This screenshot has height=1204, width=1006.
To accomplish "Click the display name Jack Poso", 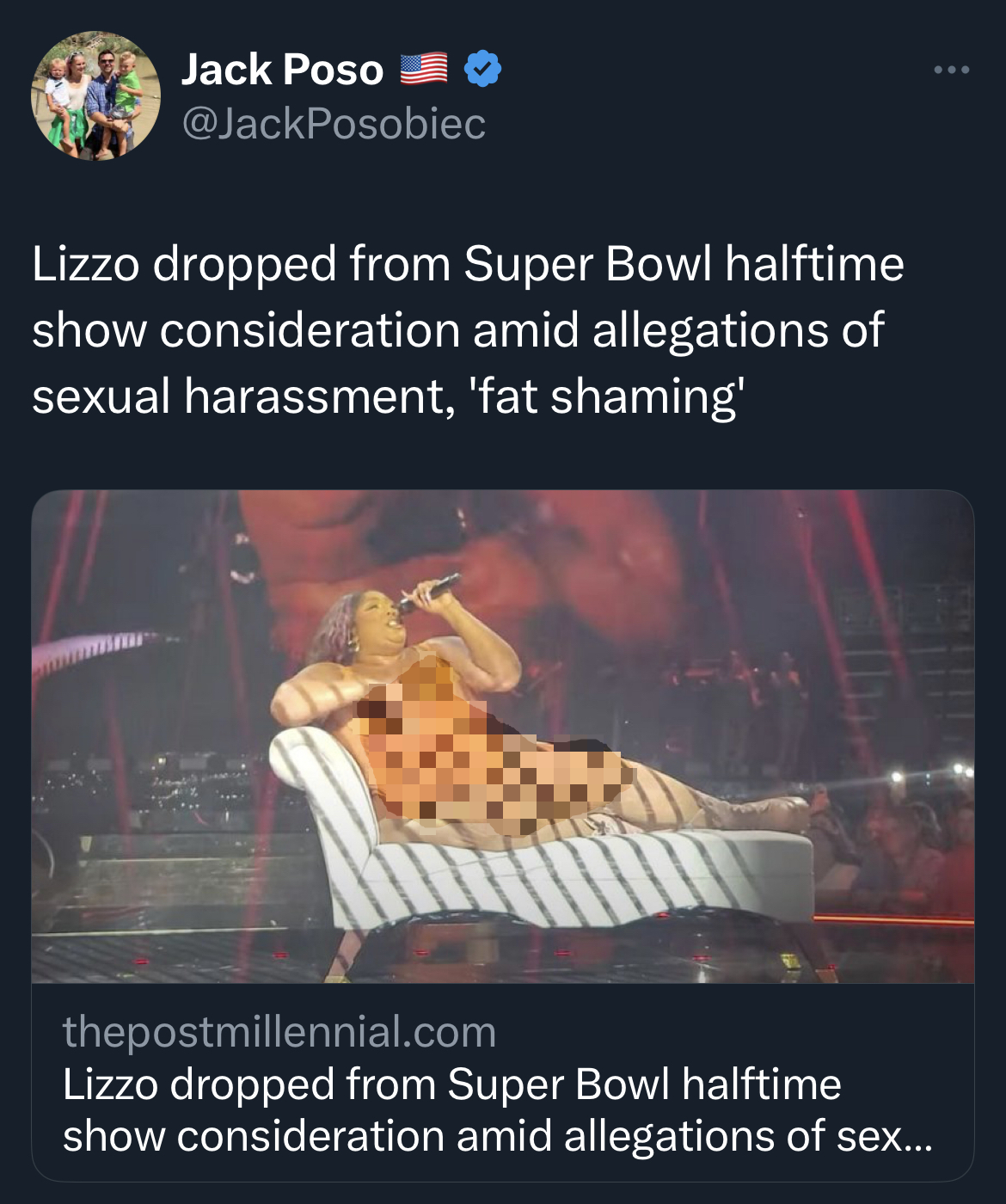I will (282, 70).
